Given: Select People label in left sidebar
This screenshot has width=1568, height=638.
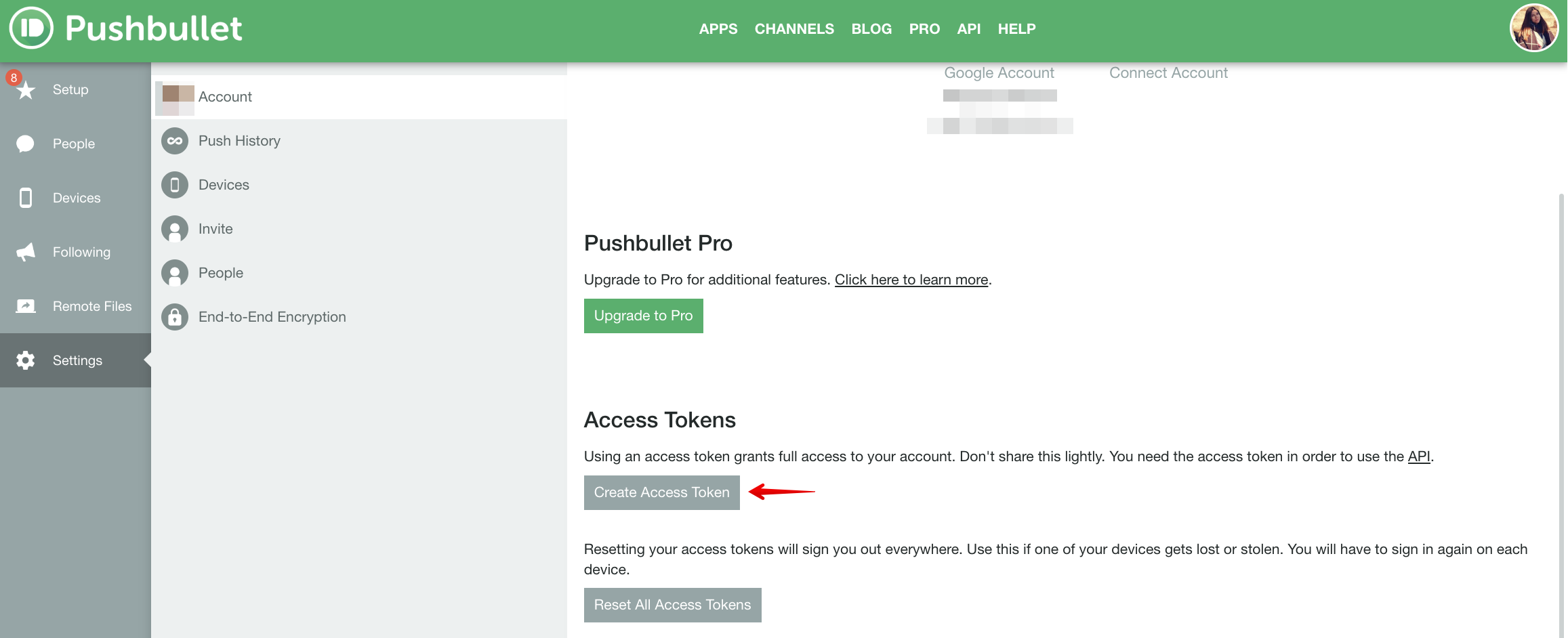Looking at the screenshot, I should [x=74, y=144].
